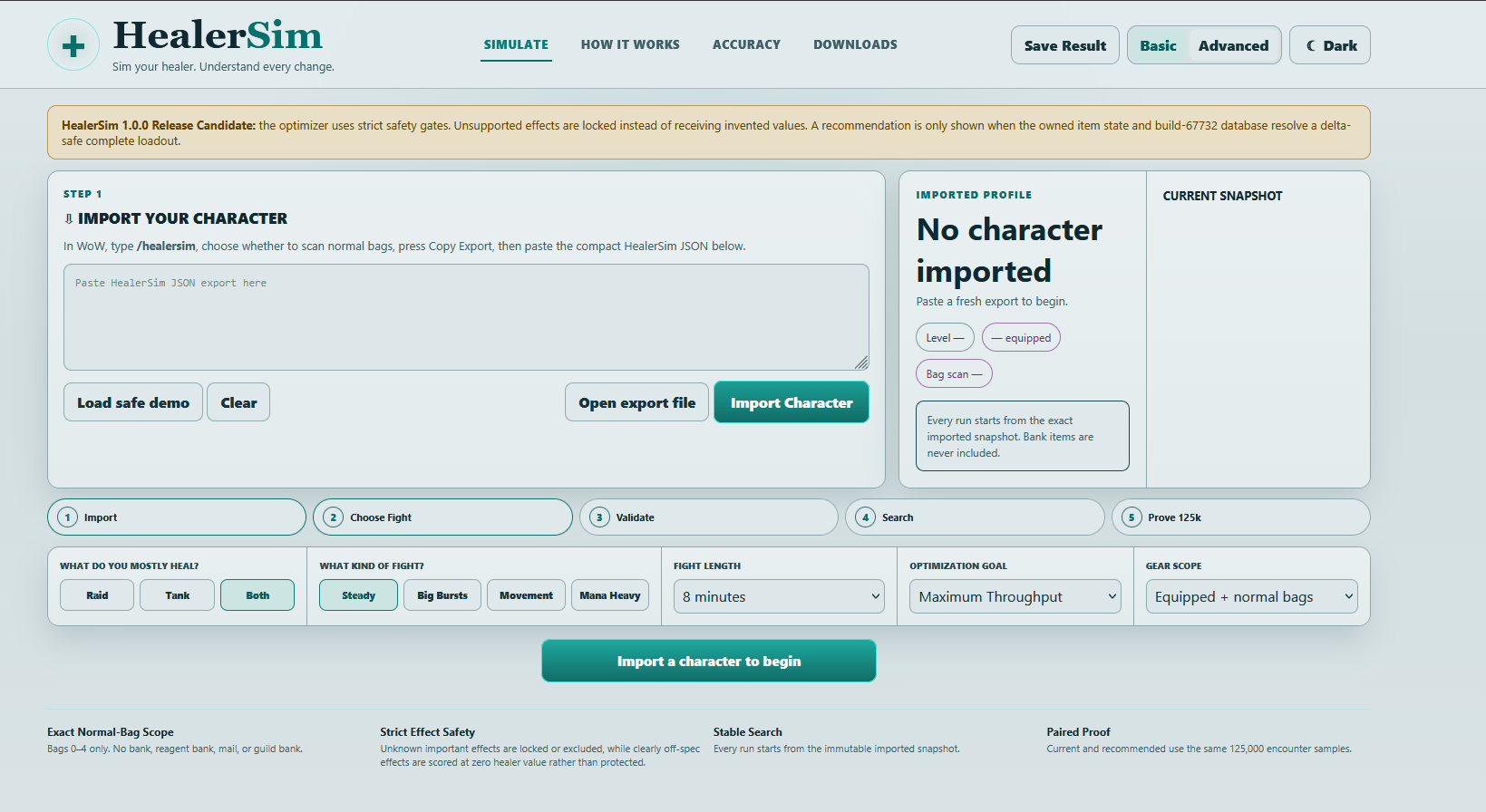Click the Clear button
Viewport: 1486px width, 812px height.
pyautogui.click(x=238, y=402)
